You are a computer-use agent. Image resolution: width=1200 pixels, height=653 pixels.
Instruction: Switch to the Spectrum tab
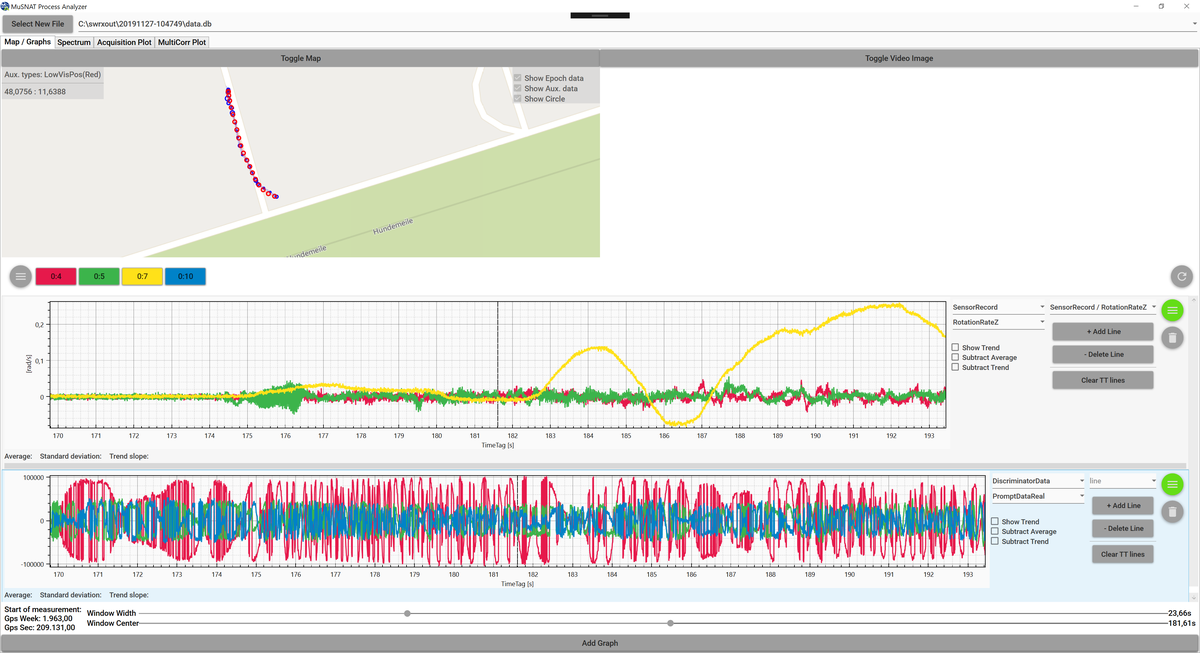tap(74, 42)
